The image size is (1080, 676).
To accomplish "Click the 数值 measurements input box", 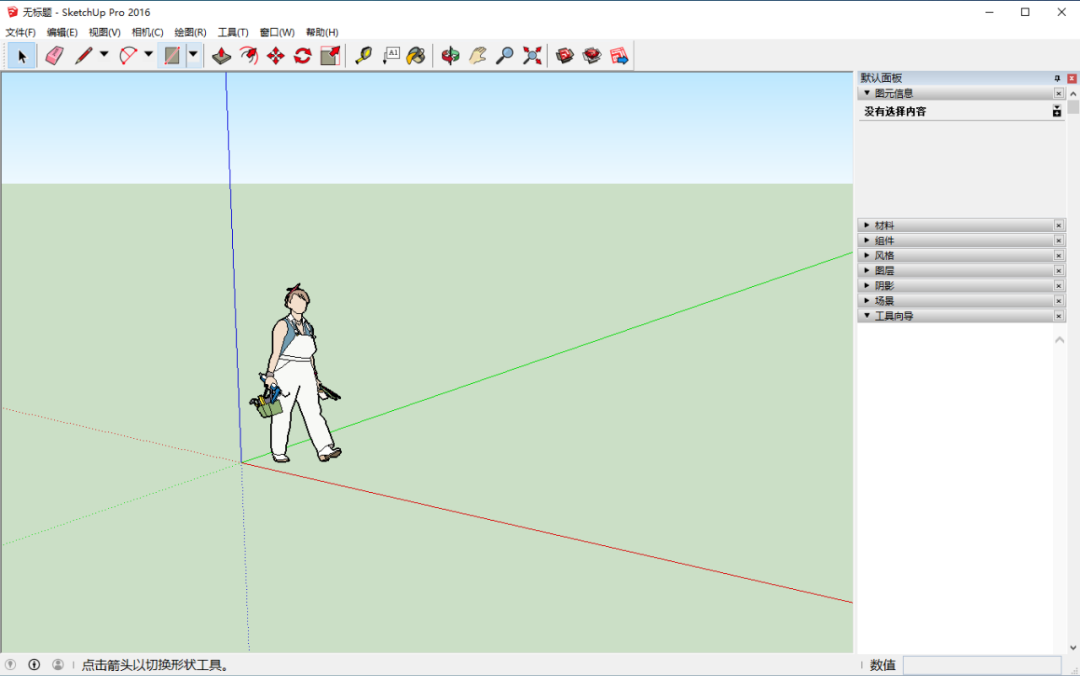I will pyautogui.click(x=982, y=665).
